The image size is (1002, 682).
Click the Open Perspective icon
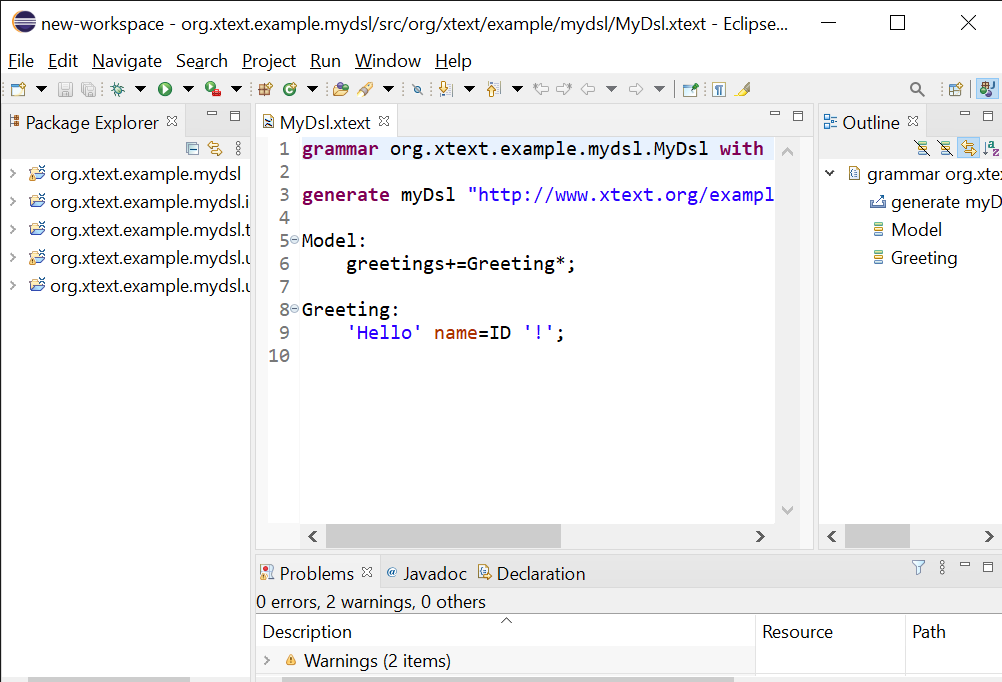(956, 89)
